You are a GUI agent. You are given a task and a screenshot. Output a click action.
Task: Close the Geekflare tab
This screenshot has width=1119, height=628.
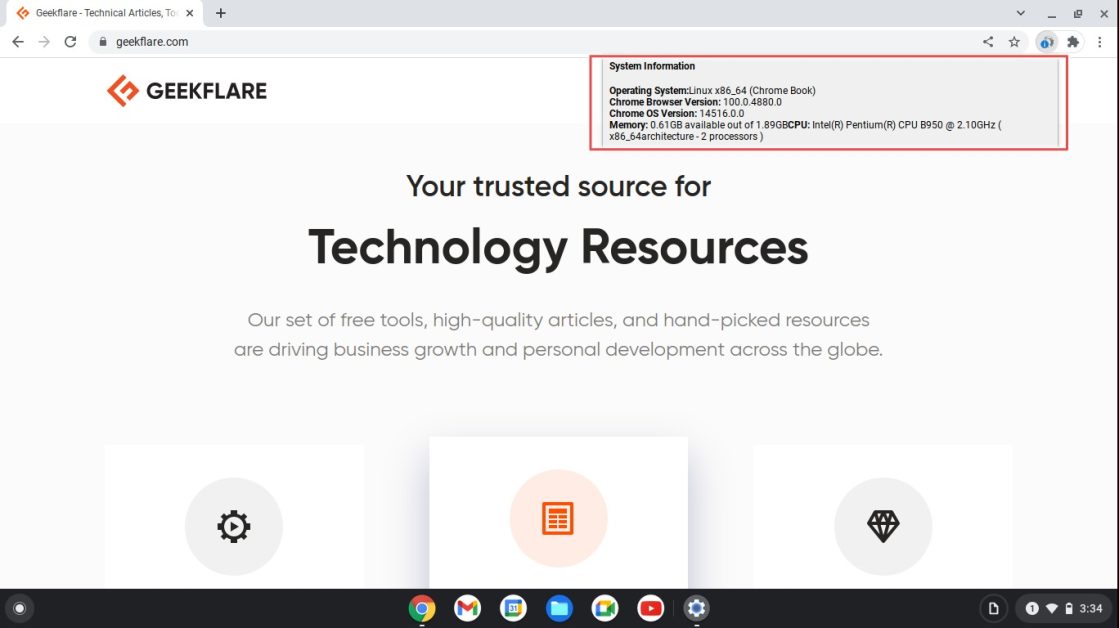point(190,13)
